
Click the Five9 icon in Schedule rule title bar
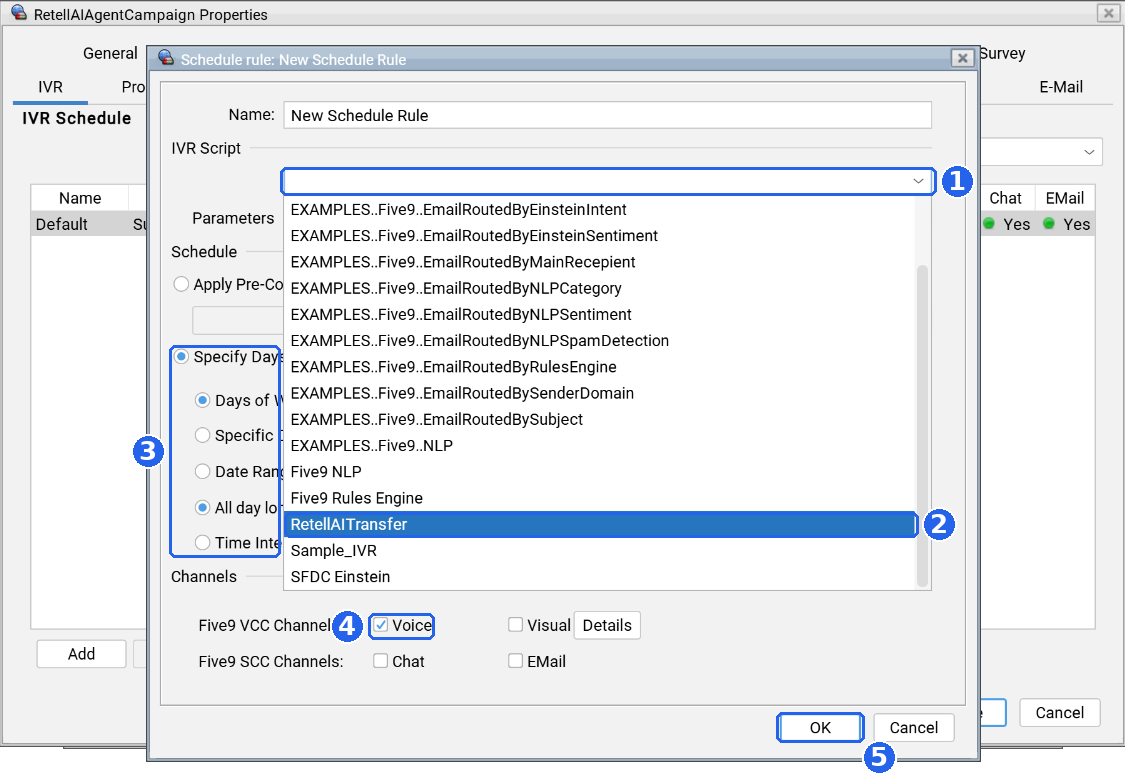[x=166, y=58]
